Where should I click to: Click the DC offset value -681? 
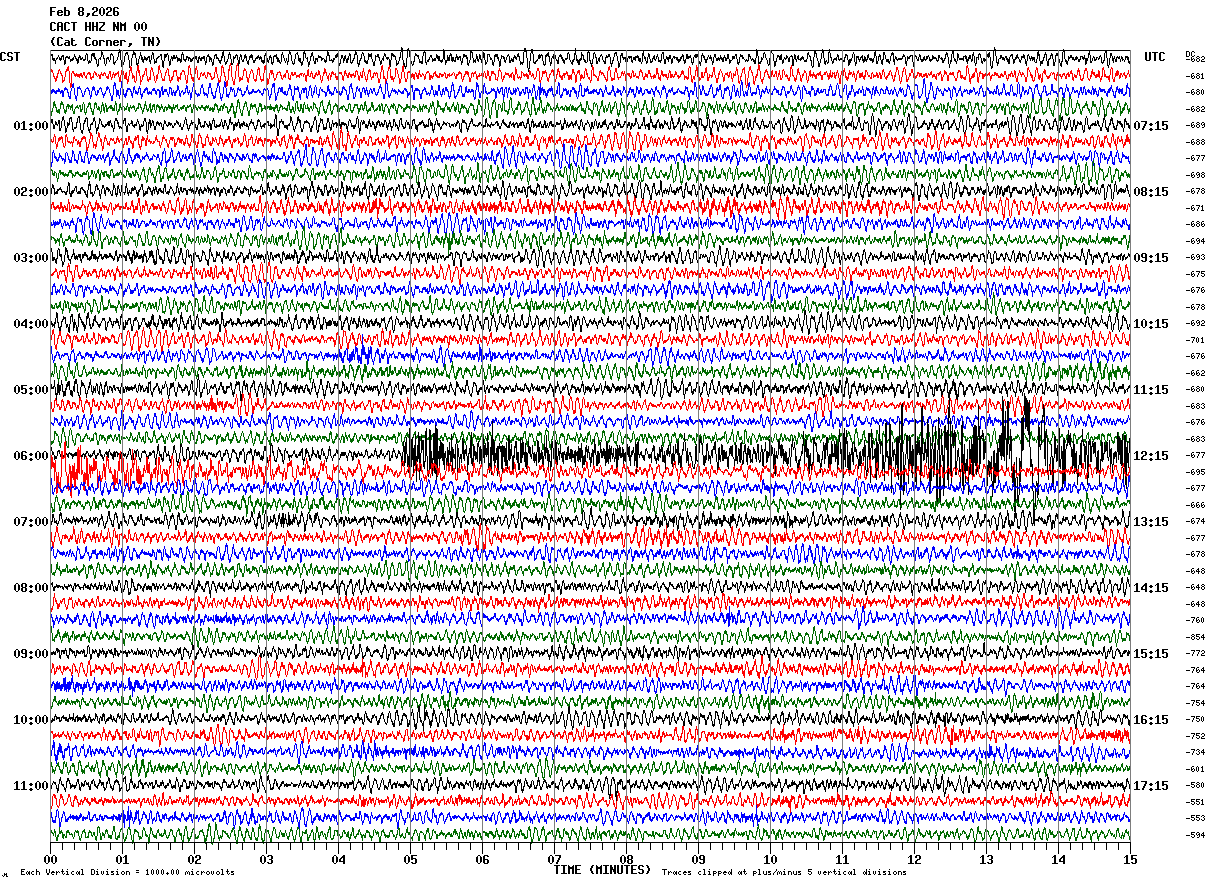(1195, 76)
